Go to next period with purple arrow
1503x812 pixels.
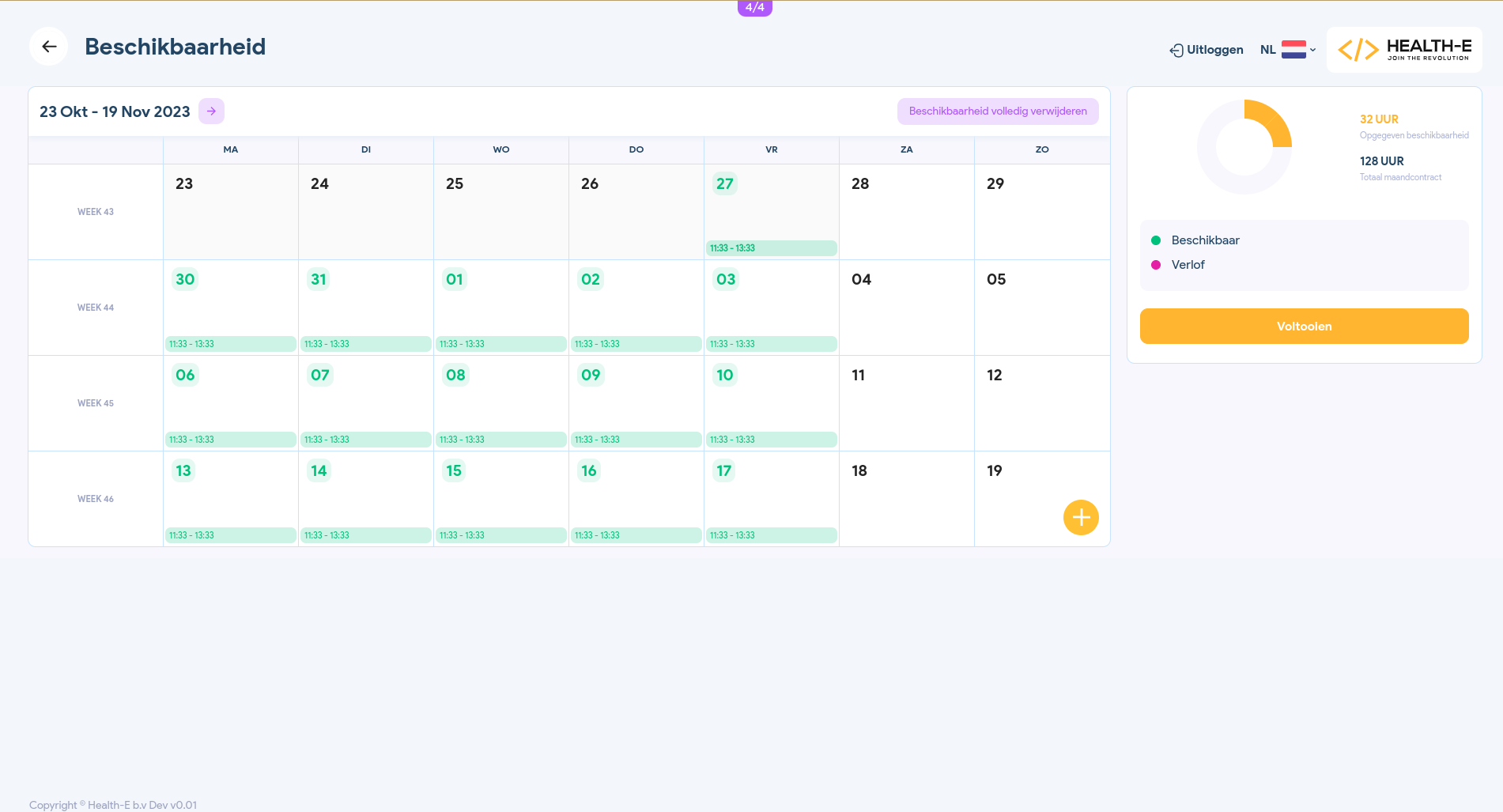point(211,111)
